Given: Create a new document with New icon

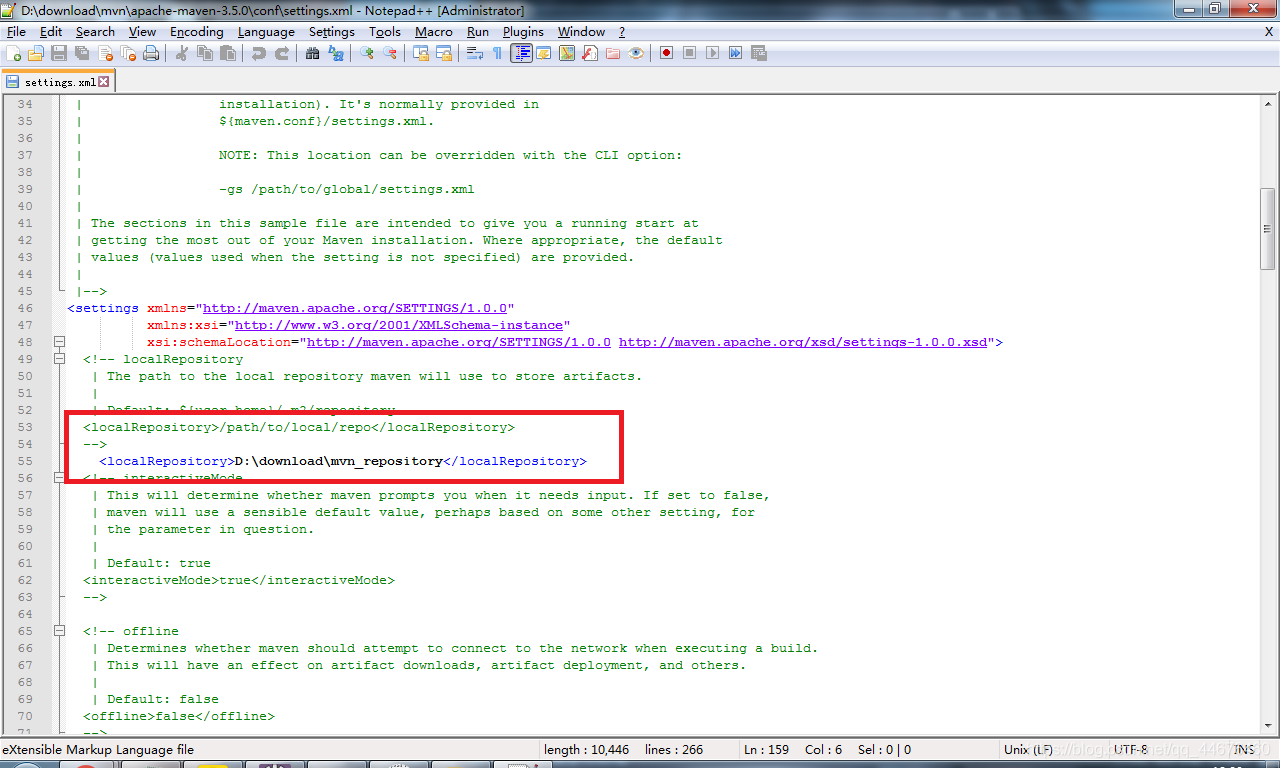Looking at the screenshot, I should [13, 53].
